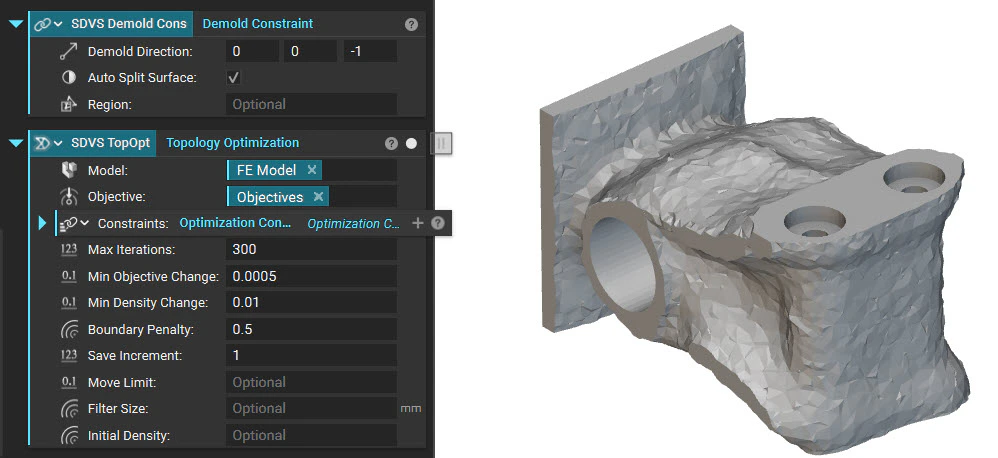Edit Max Iterations value 300
The image size is (998, 458).
(311, 249)
